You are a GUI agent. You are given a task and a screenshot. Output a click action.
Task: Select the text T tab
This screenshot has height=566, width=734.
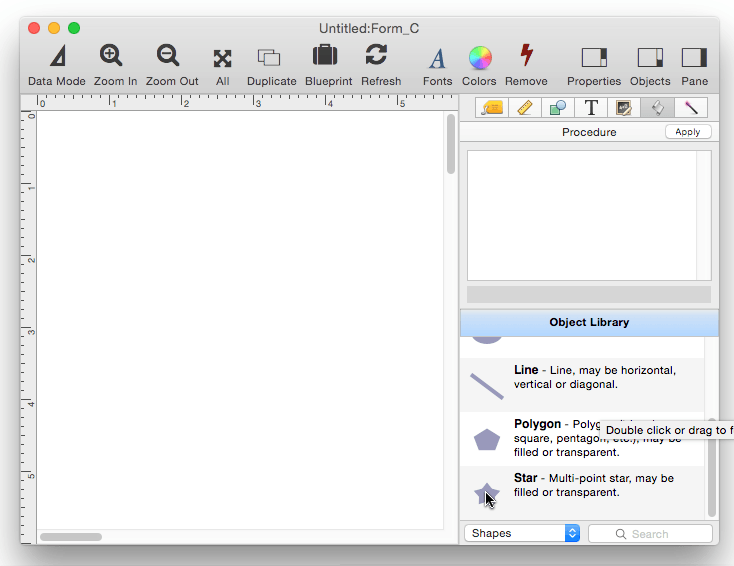tap(591, 108)
